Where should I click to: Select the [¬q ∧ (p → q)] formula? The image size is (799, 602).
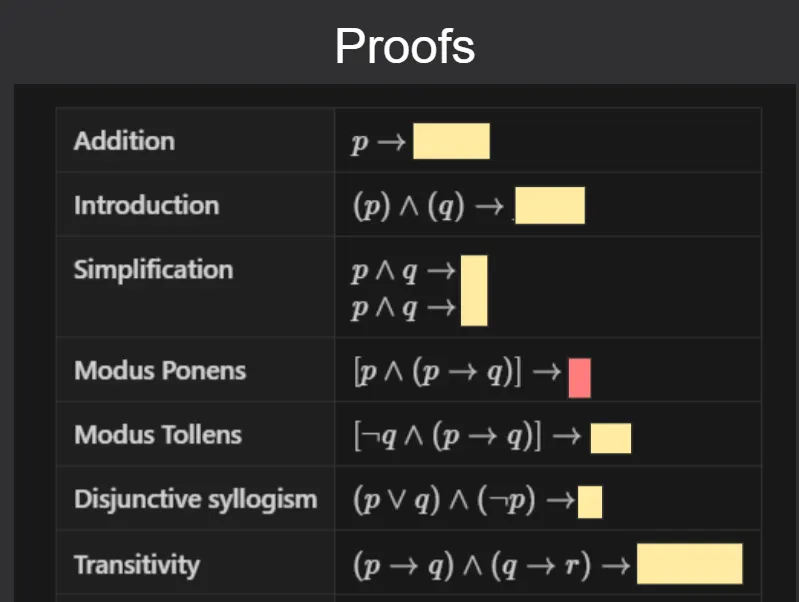click(447, 436)
